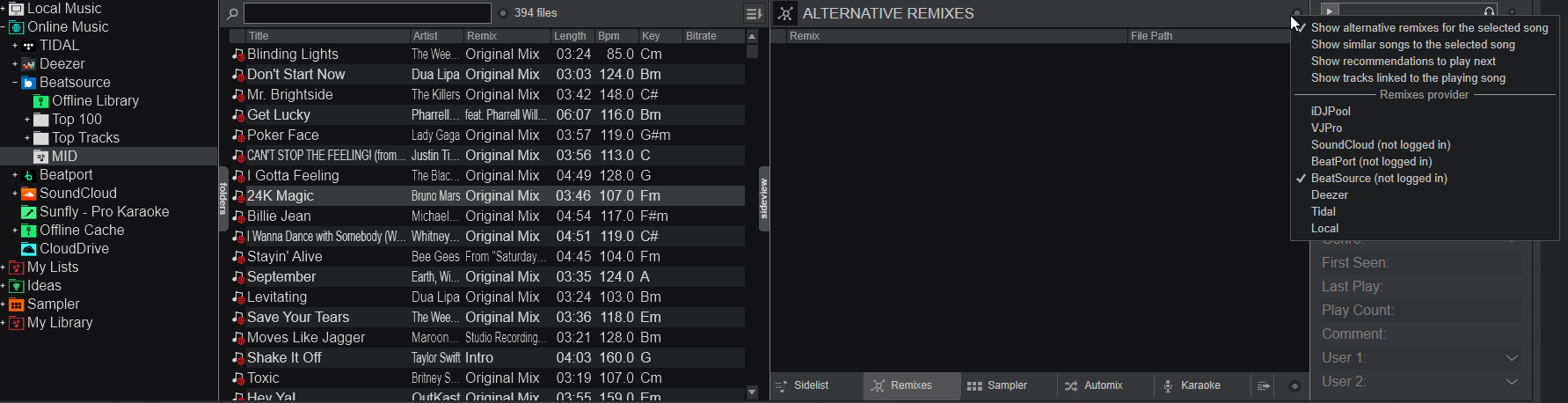Click the file search input field
The width and height of the screenshot is (1568, 403).
367,13
